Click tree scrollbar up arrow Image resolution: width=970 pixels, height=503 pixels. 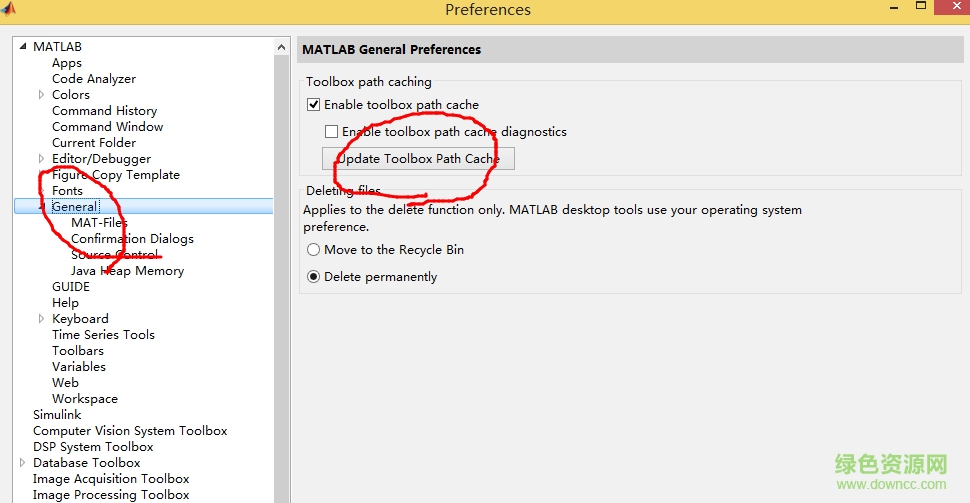point(281,47)
